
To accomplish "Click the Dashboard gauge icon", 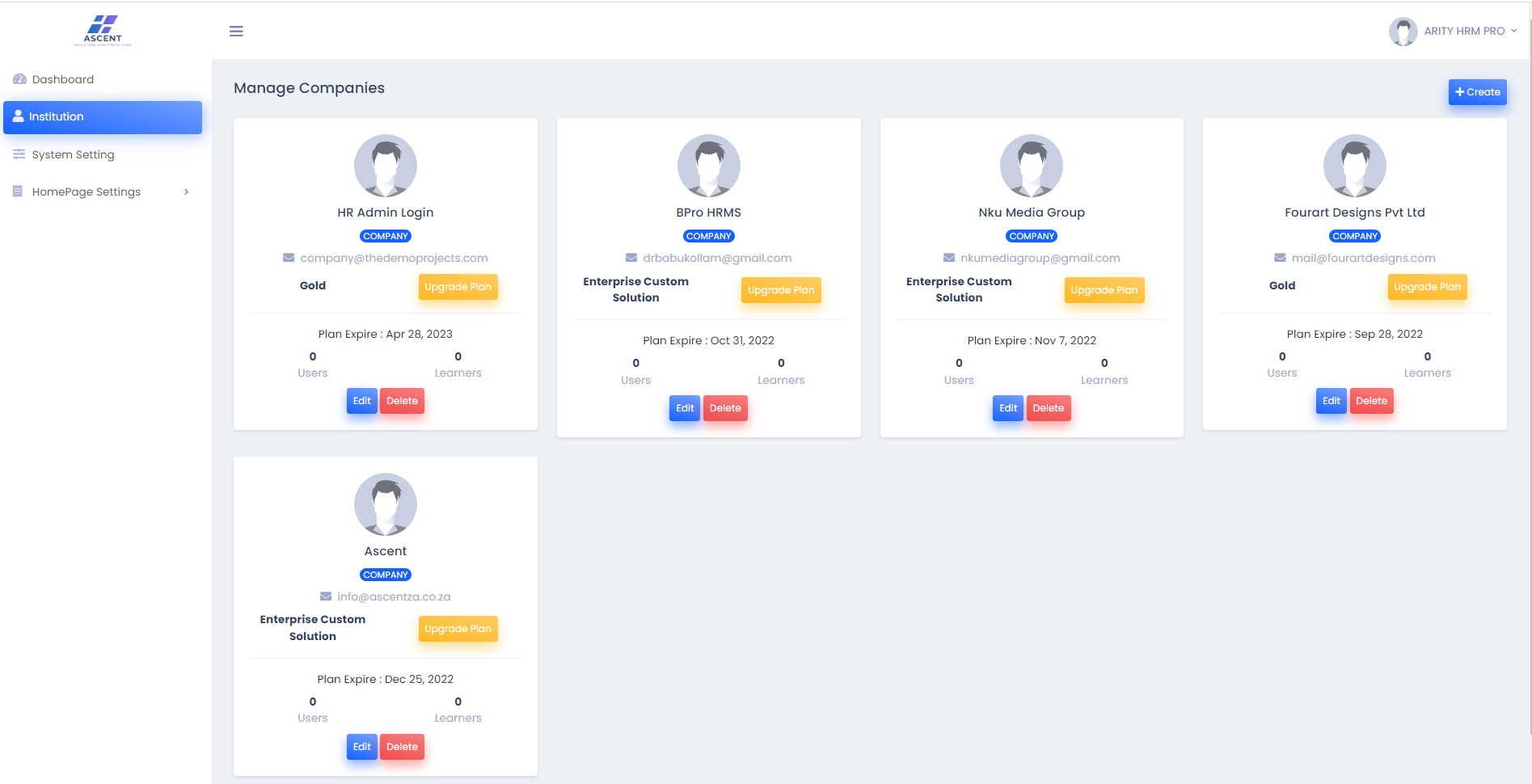I will [19, 79].
